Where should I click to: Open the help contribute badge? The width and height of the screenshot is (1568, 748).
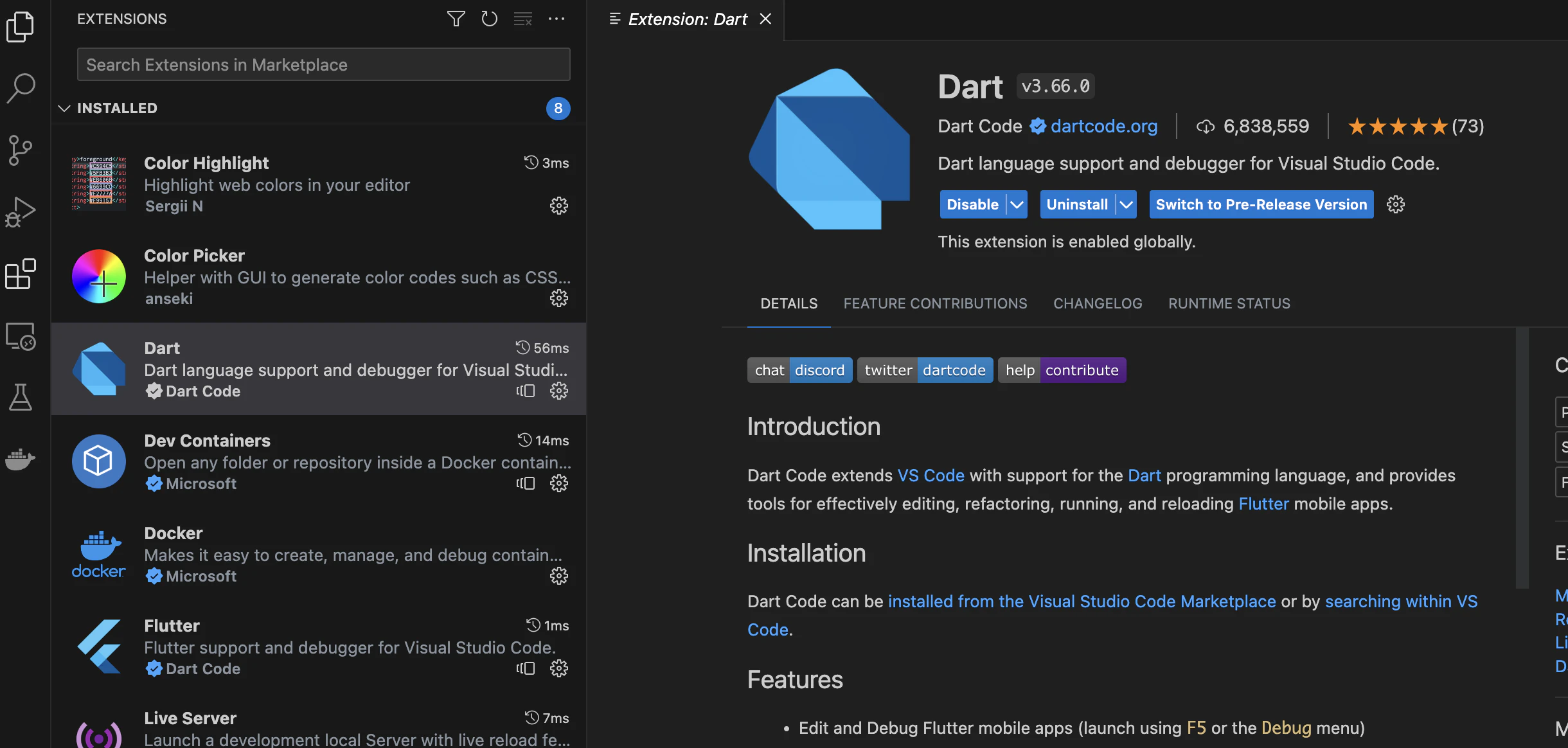point(1062,370)
